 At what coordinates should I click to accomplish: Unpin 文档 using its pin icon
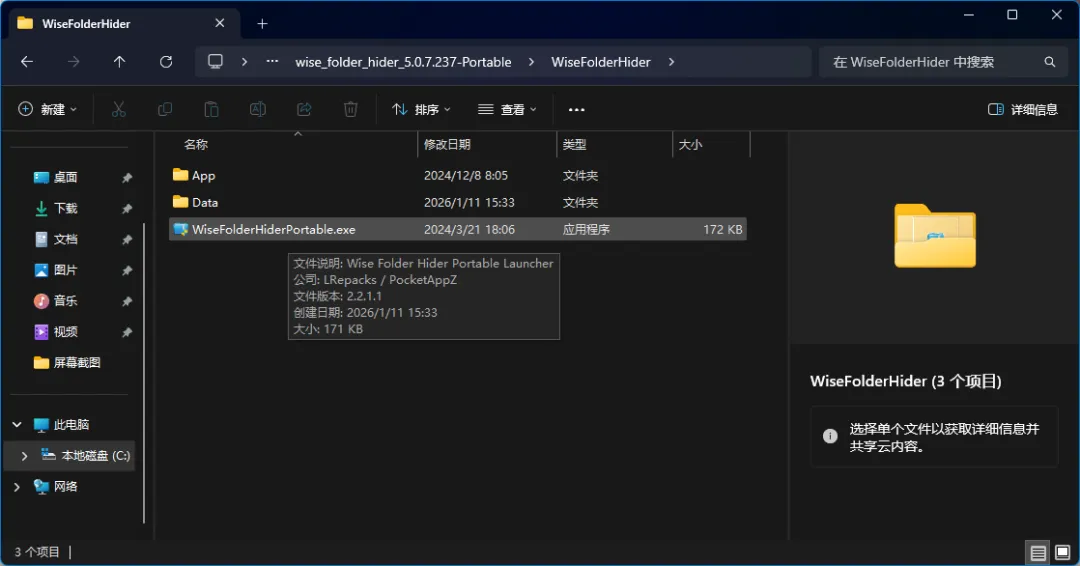[127, 240]
